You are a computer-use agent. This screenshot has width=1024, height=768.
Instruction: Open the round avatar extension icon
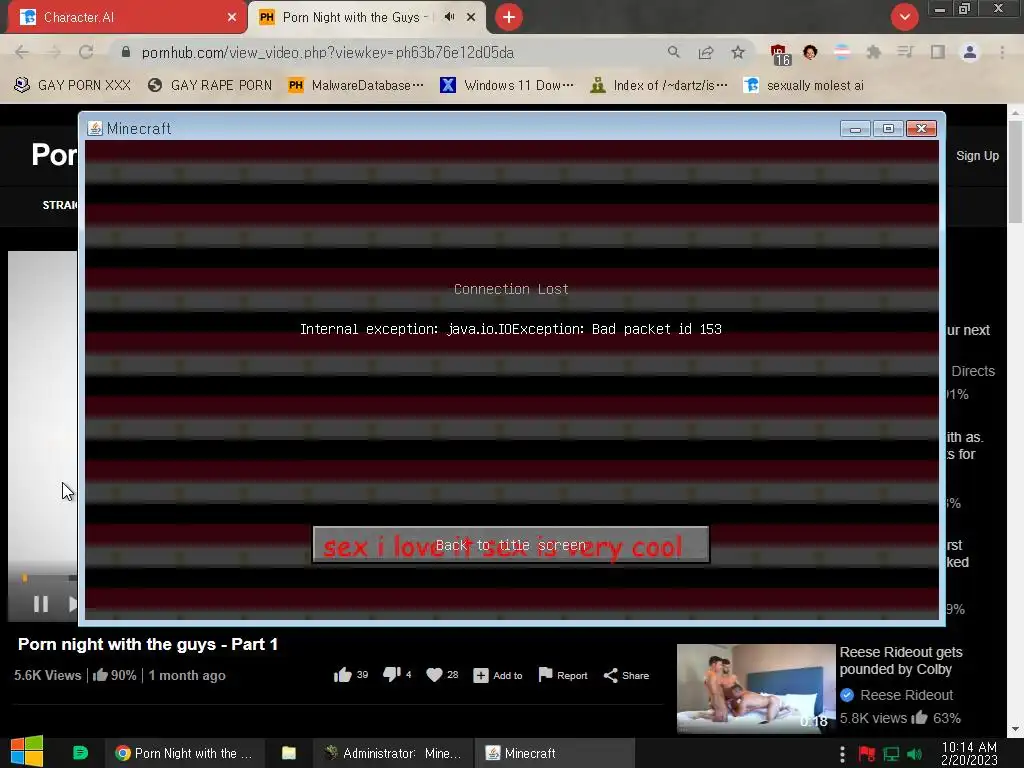(810, 52)
